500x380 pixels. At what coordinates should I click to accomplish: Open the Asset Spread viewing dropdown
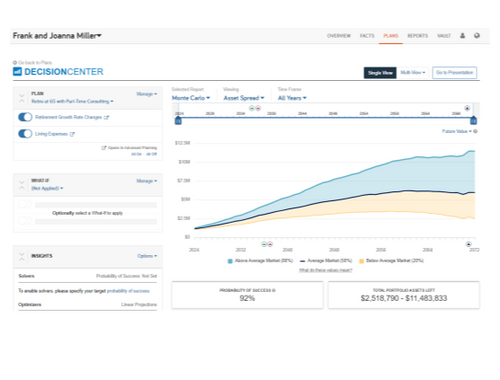click(244, 98)
